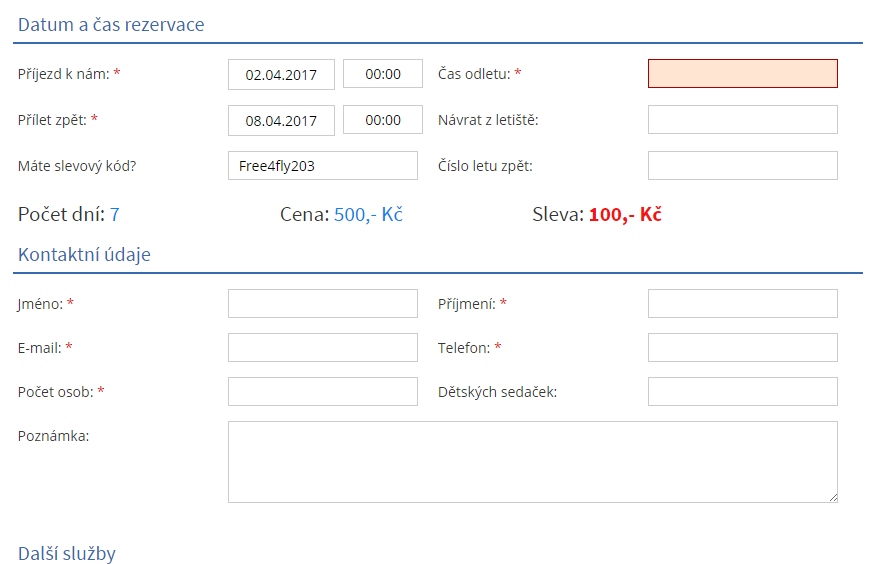Click the Počet osob input field
872x564 pixels.
(323, 392)
